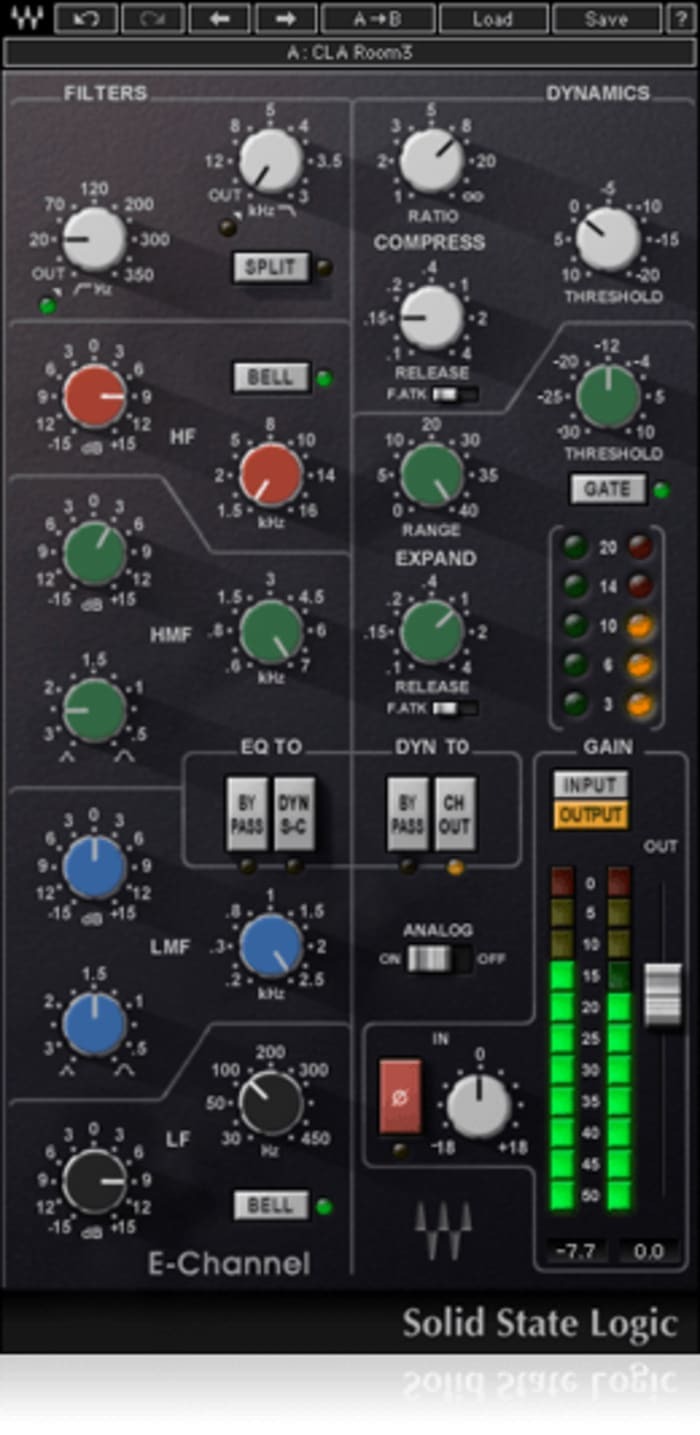Image resolution: width=700 pixels, height=1435 pixels.
Task: Toggle the ANALOG on/off switch
Action: 438,959
